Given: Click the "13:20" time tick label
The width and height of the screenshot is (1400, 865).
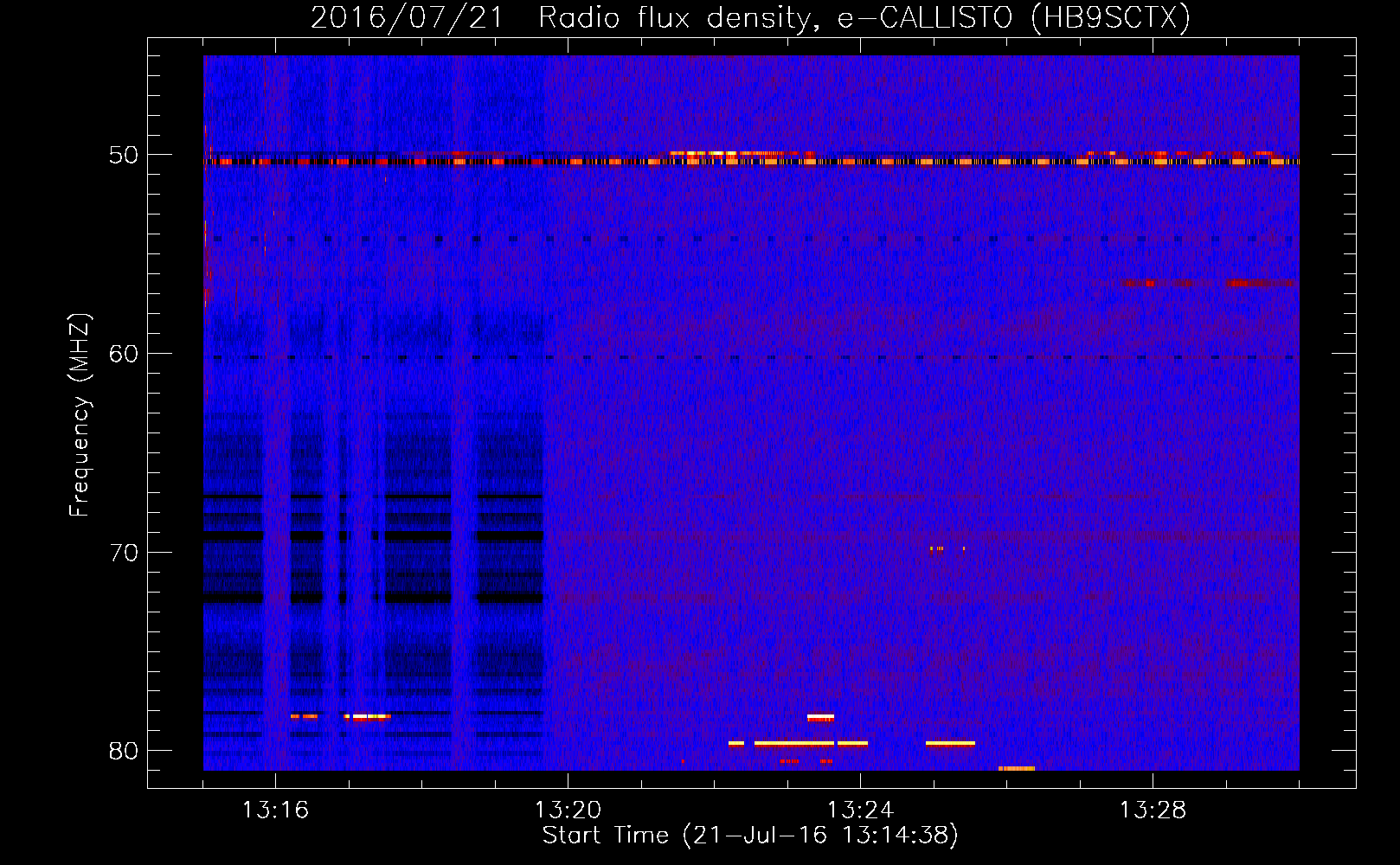Looking at the screenshot, I should pos(568,811).
